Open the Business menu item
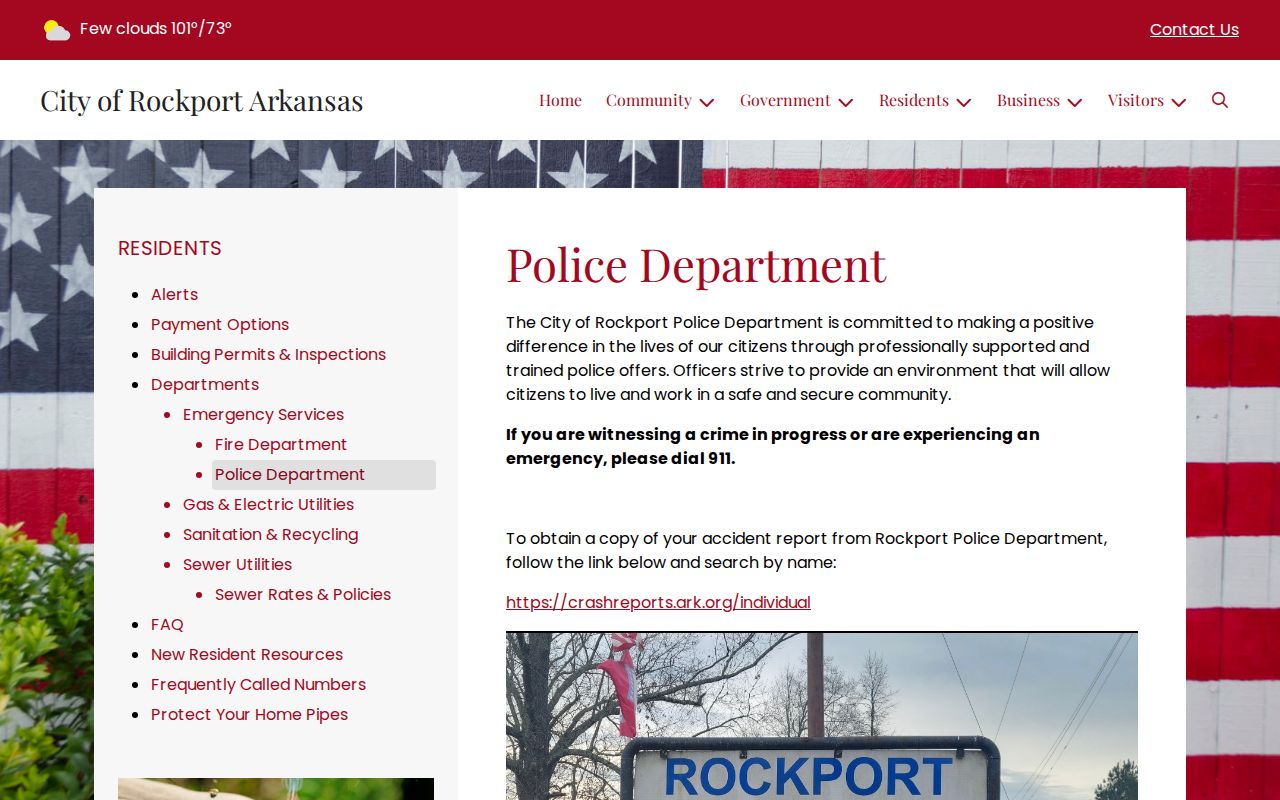The image size is (1280, 800). pos(1028,100)
